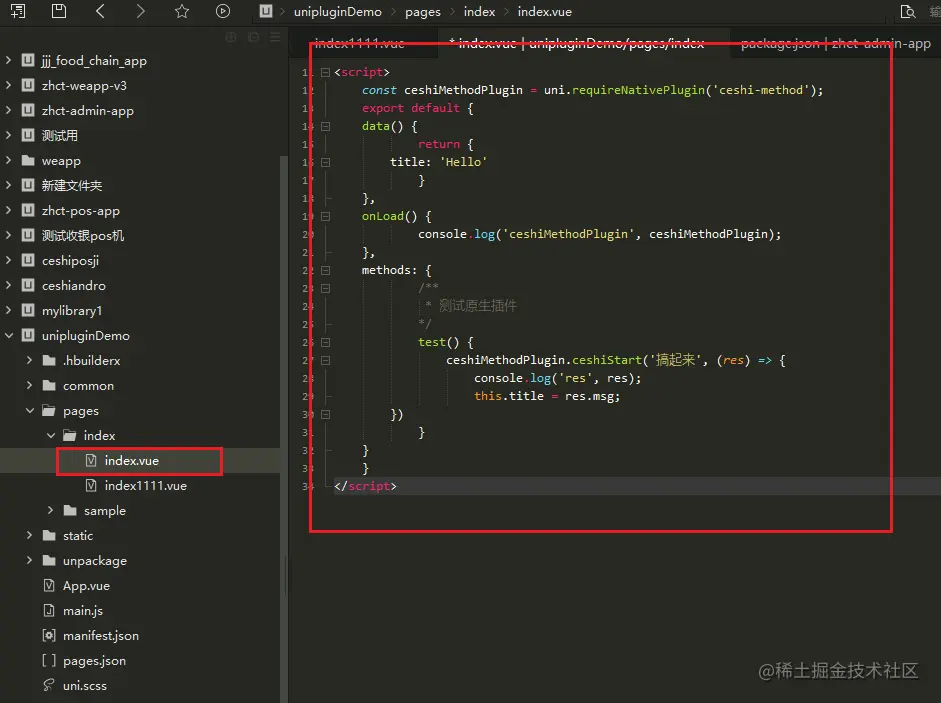Go forward with the right arrow icon
Viewport: 941px width, 703px height.
pos(140,11)
